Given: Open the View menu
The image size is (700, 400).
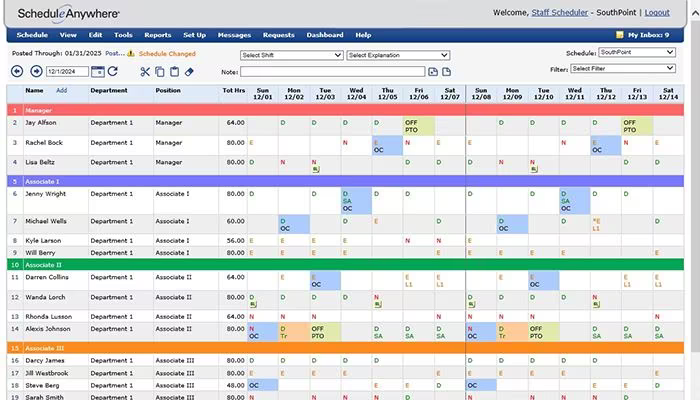Looking at the screenshot, I should (x=68, y=35).
